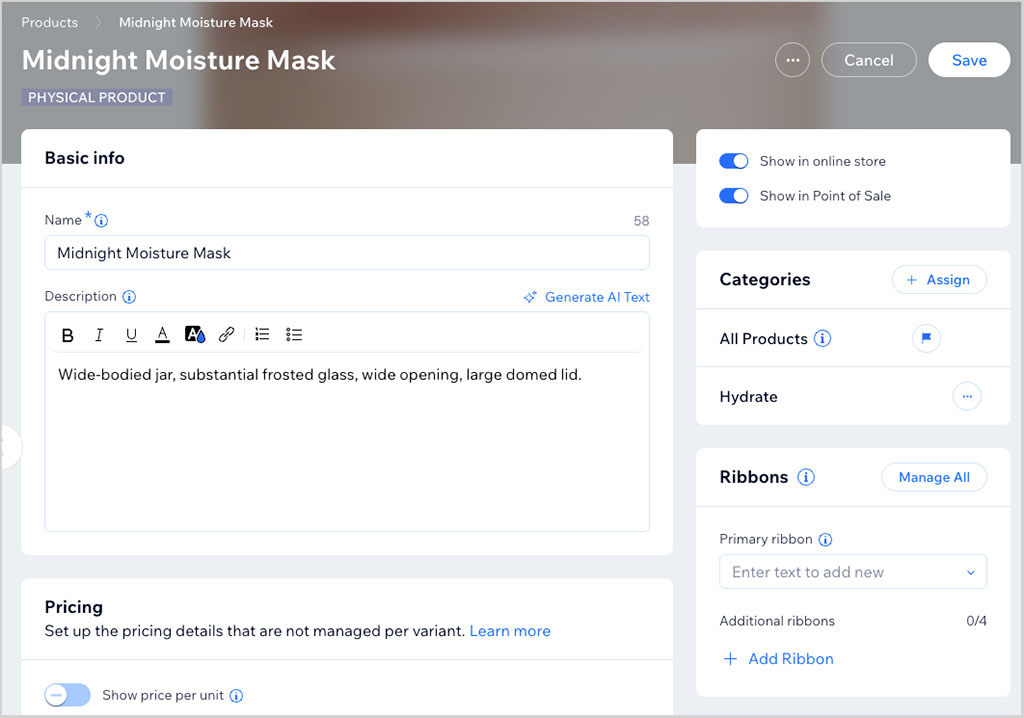Click the flag icon beside All Products

926,338
